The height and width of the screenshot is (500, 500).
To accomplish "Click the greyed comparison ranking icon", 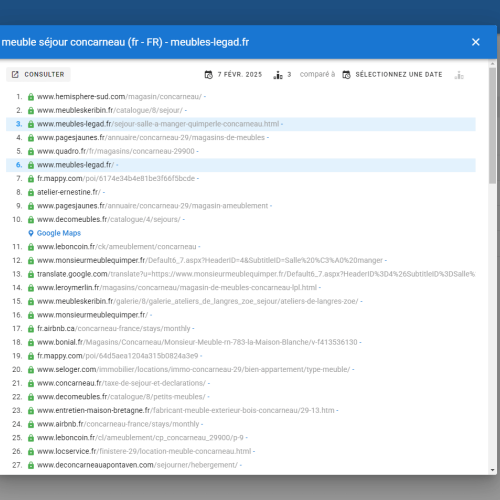I will pyautogui.click(x=459, y=75).
